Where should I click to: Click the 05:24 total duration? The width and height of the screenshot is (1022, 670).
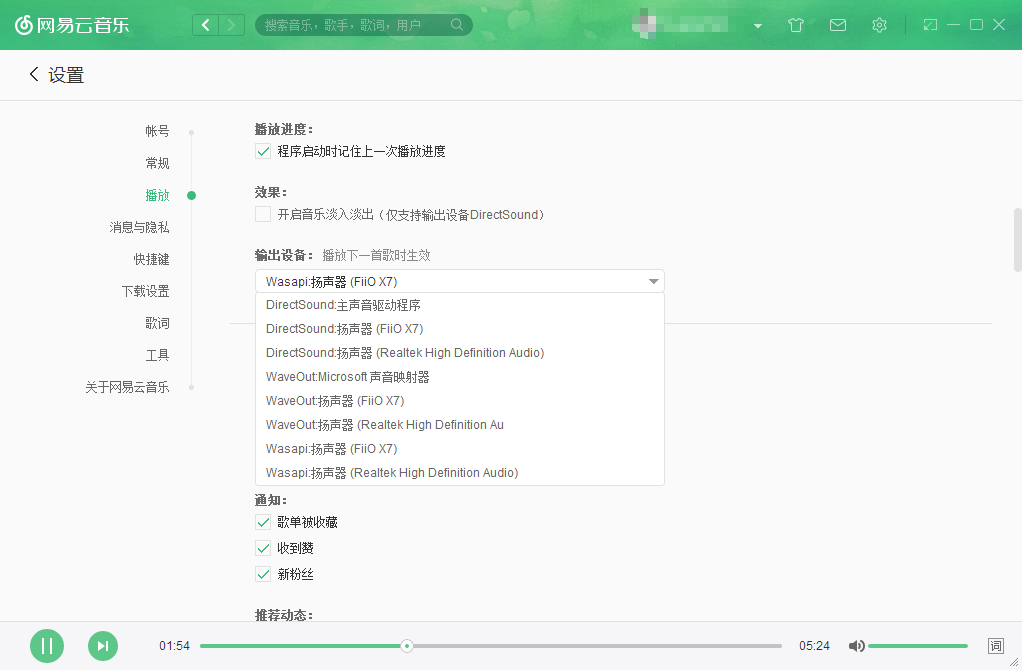tap(814, 646)
